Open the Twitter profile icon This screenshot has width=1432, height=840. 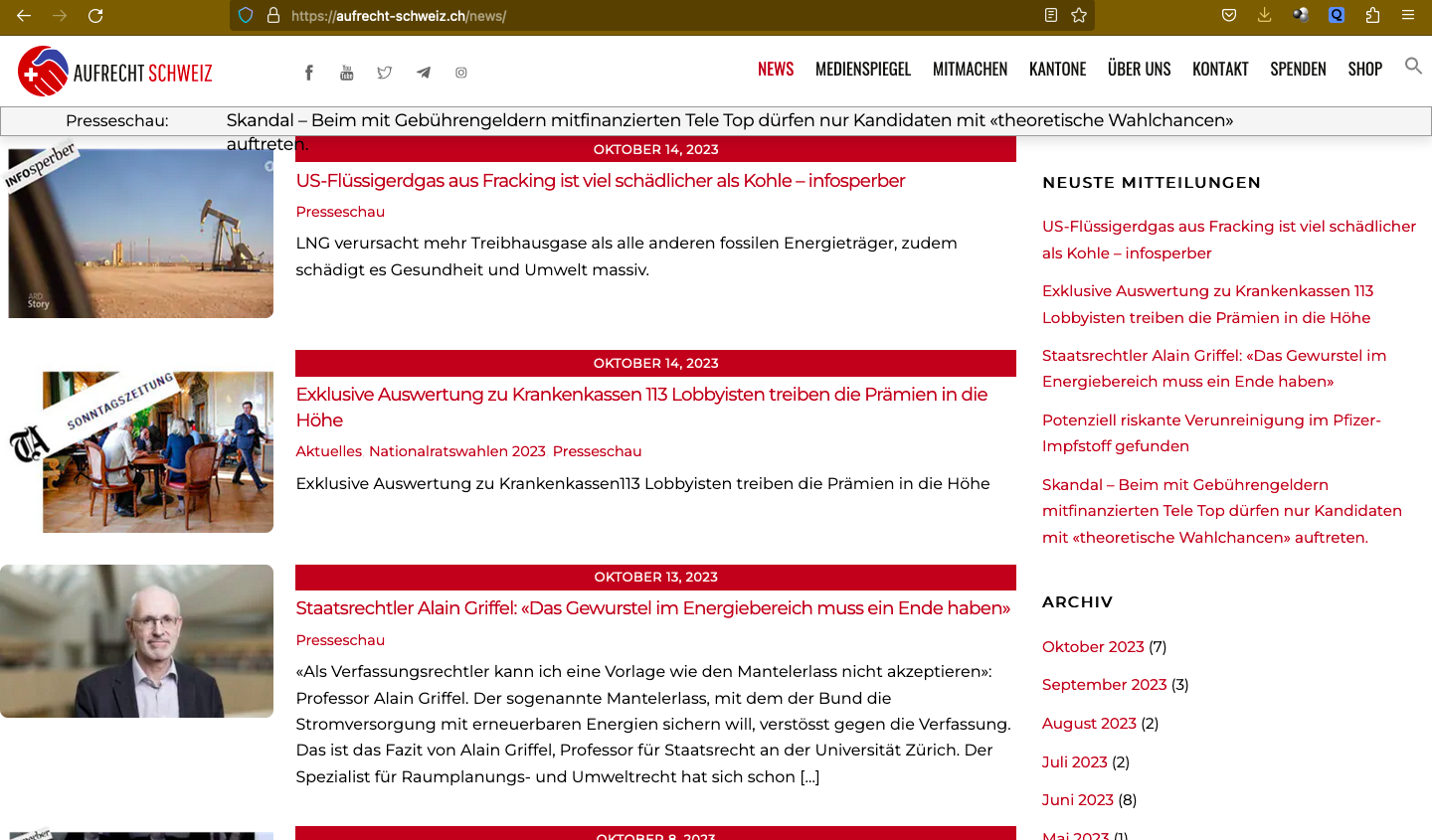385,73
